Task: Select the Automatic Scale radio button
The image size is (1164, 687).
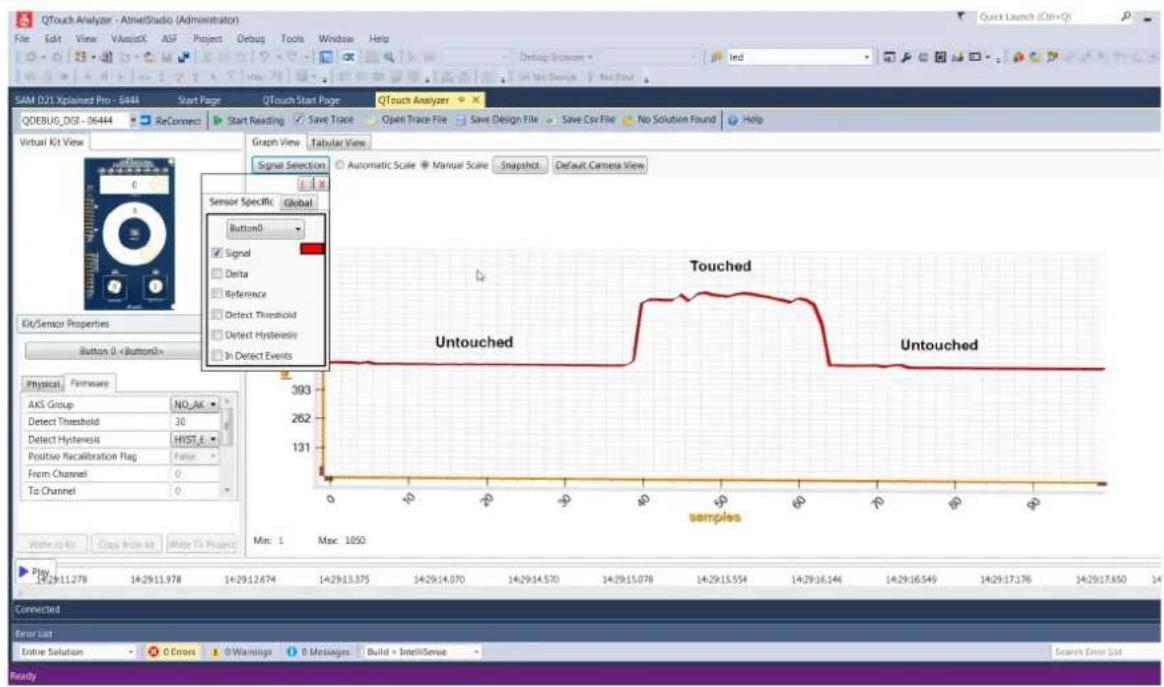Action: click(x=340, y=165)
